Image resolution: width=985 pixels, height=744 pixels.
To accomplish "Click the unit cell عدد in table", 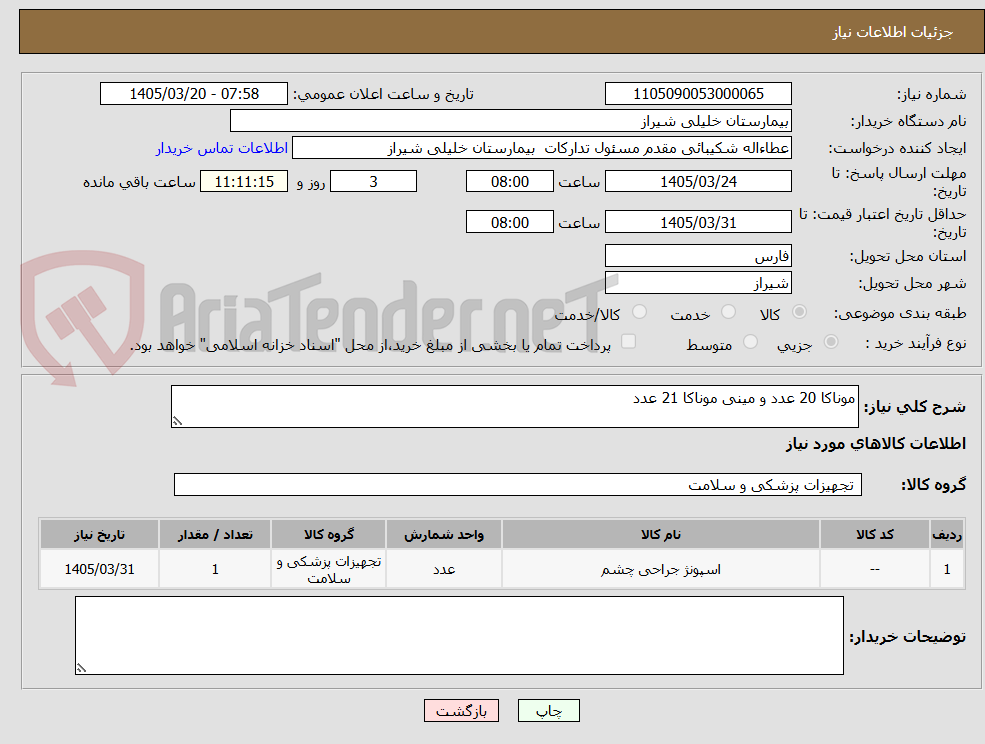I will (444, 569).
